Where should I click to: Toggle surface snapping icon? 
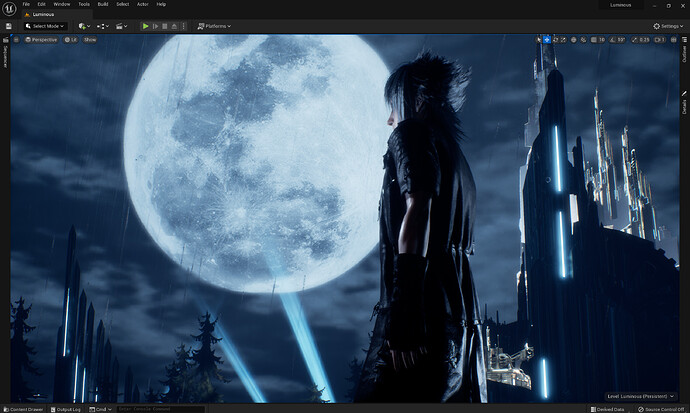584,40
